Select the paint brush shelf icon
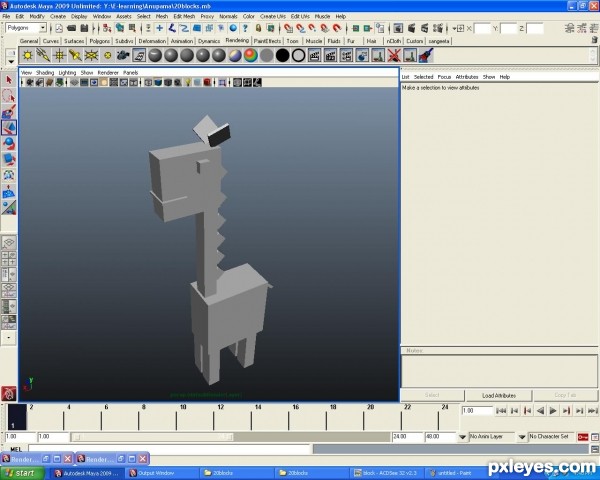 point(426,56)
